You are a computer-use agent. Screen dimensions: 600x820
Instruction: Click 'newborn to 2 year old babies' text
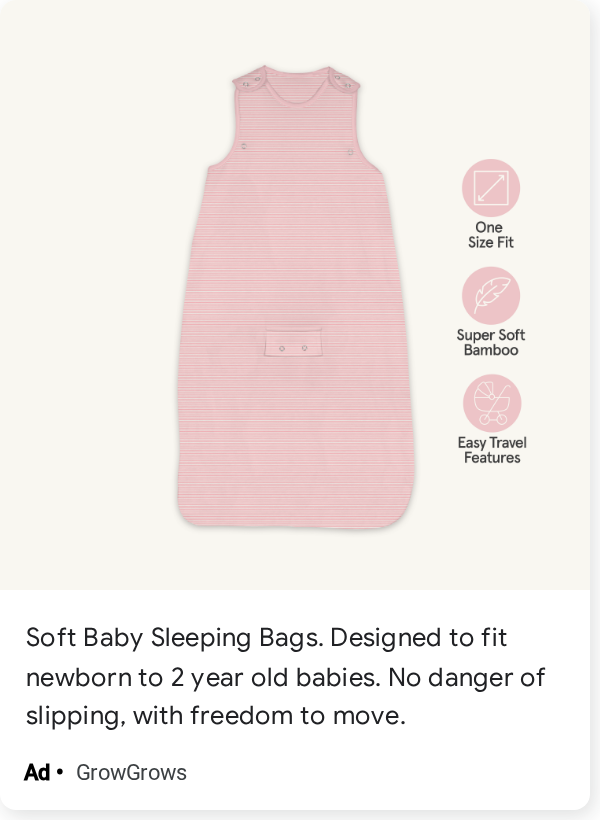coord(203,677)
